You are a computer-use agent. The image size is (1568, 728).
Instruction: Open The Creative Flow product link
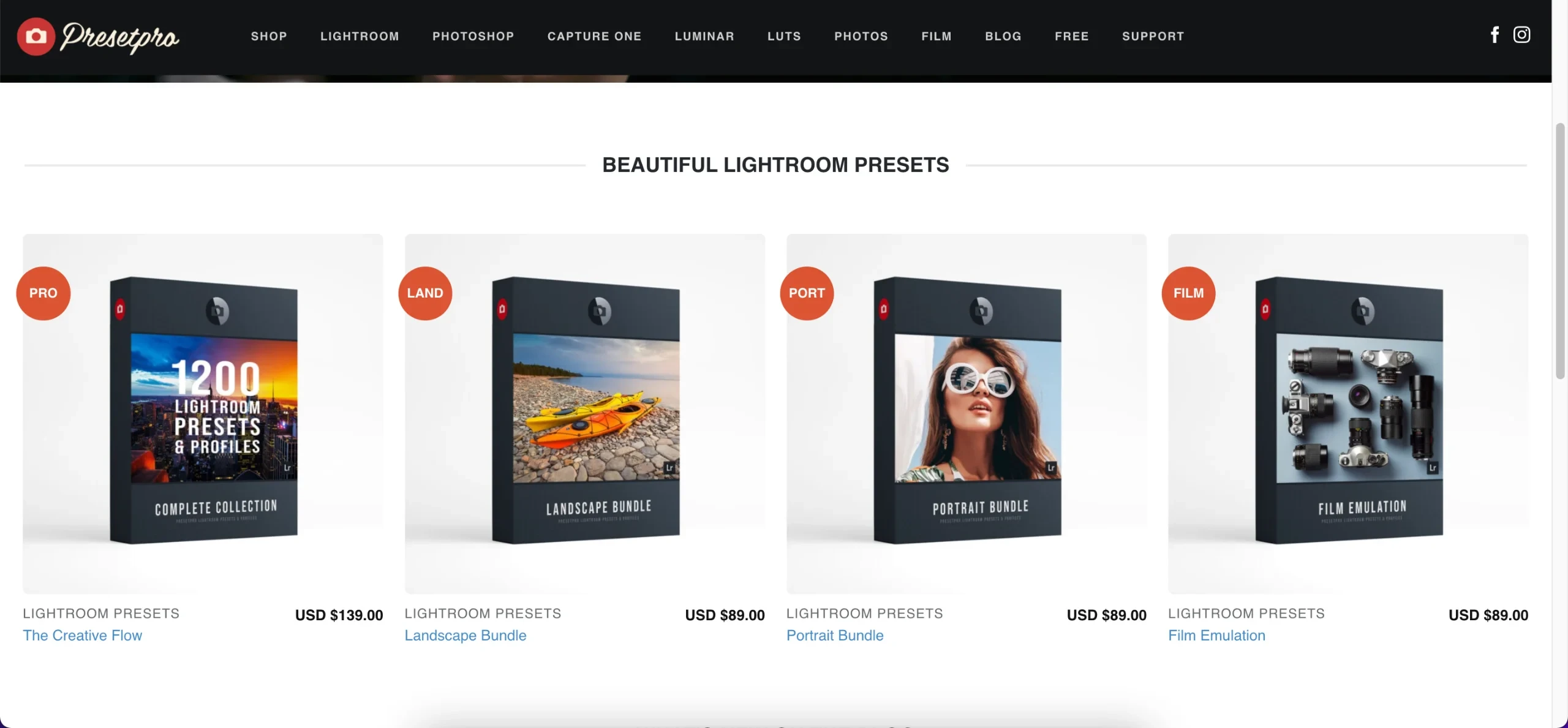tap(83, 636)
